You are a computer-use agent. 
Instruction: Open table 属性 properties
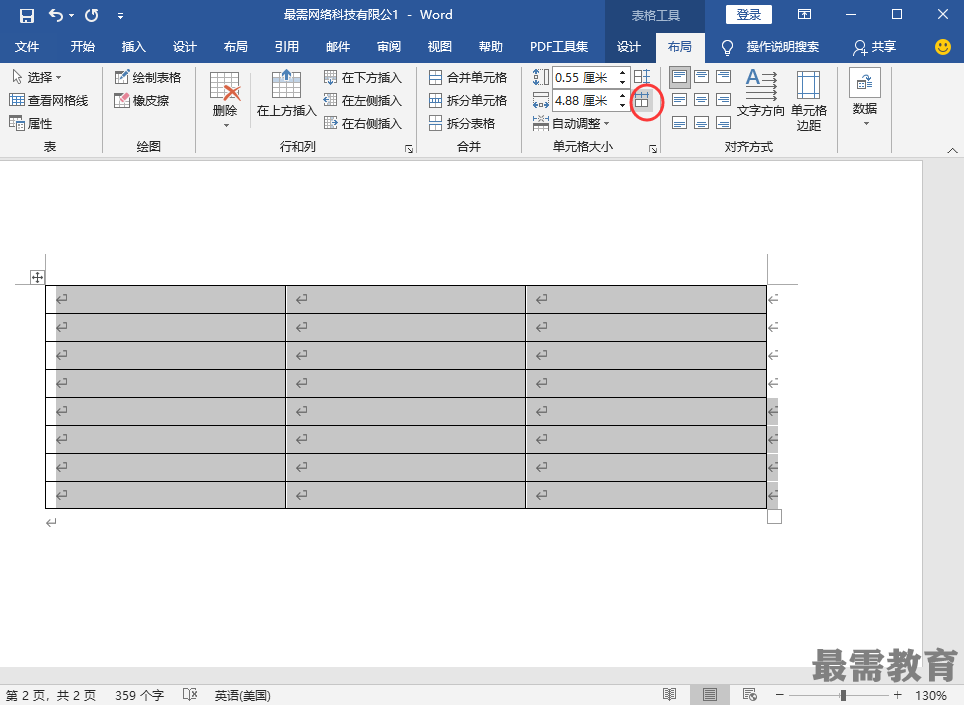click(31, 124)
